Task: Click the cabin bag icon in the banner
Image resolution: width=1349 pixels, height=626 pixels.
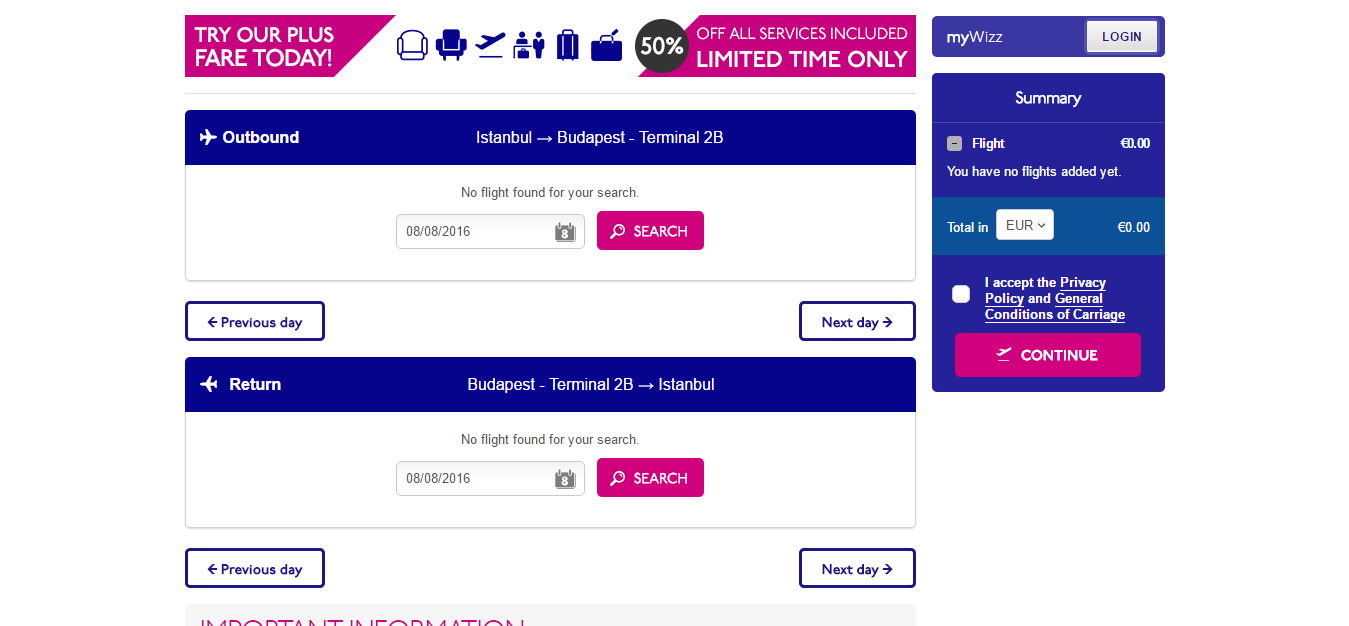Action: click(x=605, y=44)
